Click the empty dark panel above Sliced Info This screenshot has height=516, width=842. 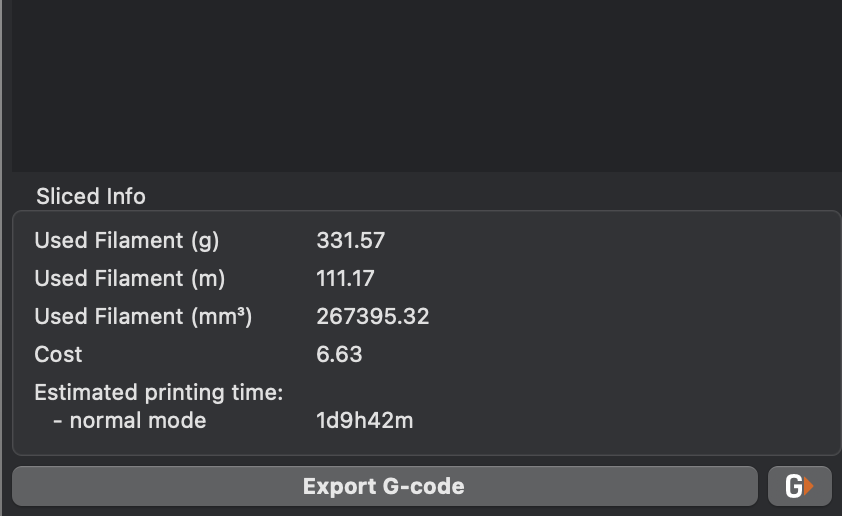point(426,86)
